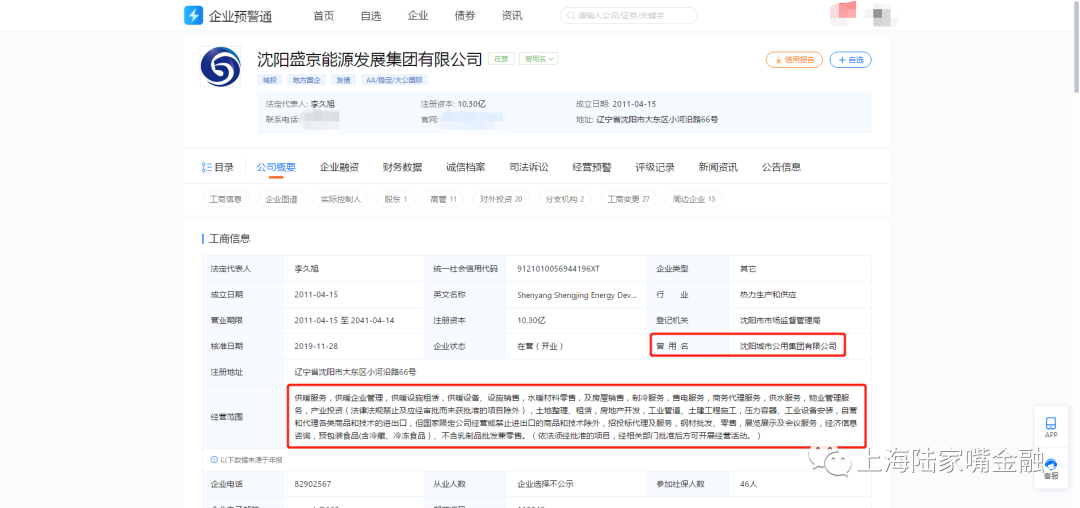The height and width of the screenshot is (508, 1080).
Task: Click the 在营 status tag
Action: (501, 59)
